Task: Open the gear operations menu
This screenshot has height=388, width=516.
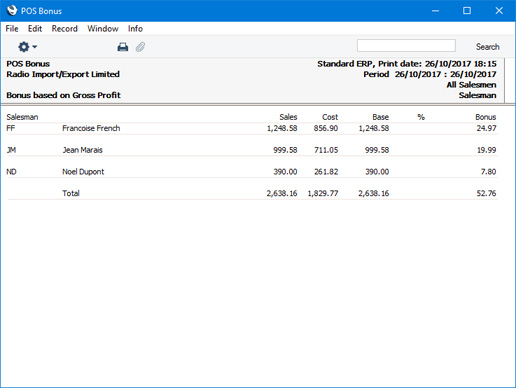Action: click(27, 47)
